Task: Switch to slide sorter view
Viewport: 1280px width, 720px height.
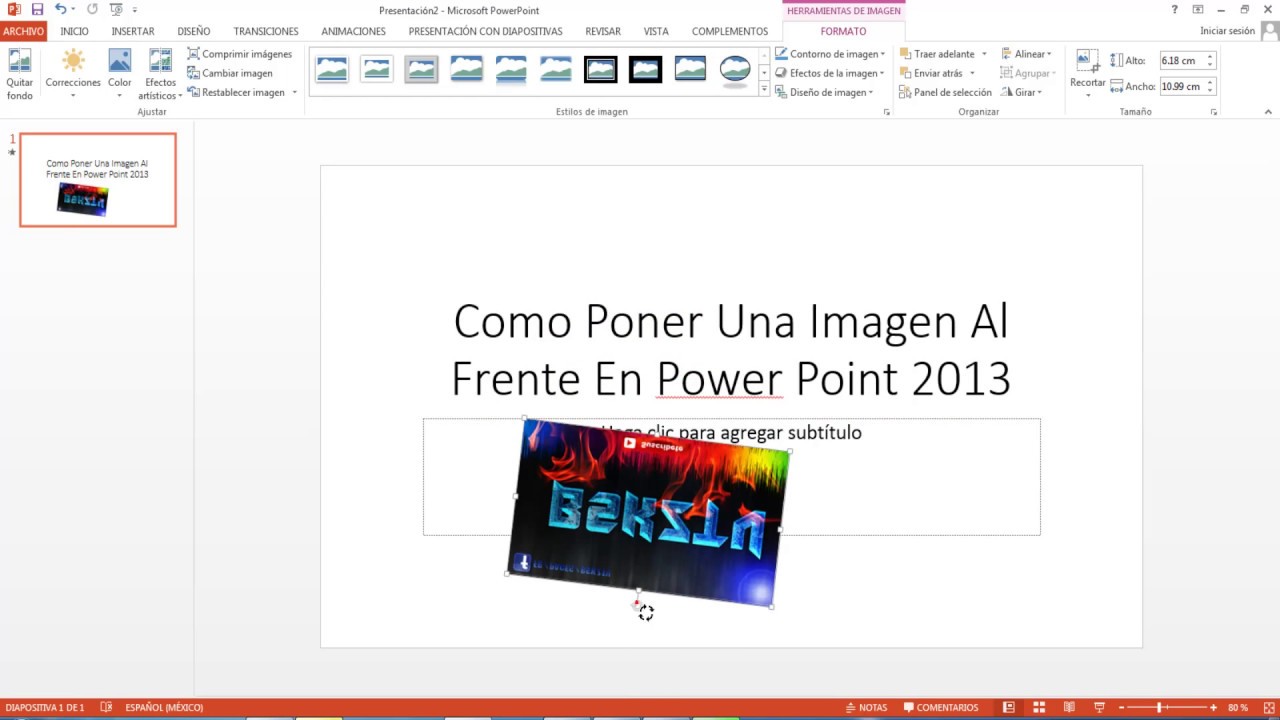Action: [1039, 708]
